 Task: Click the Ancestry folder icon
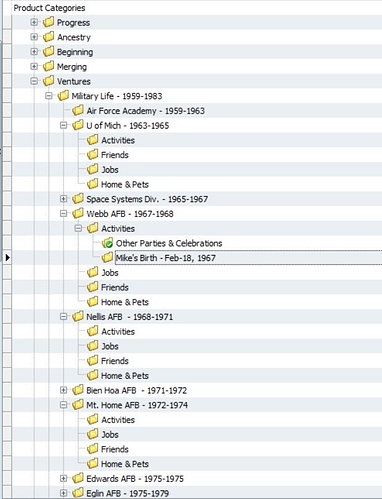[x=48, y=37]
